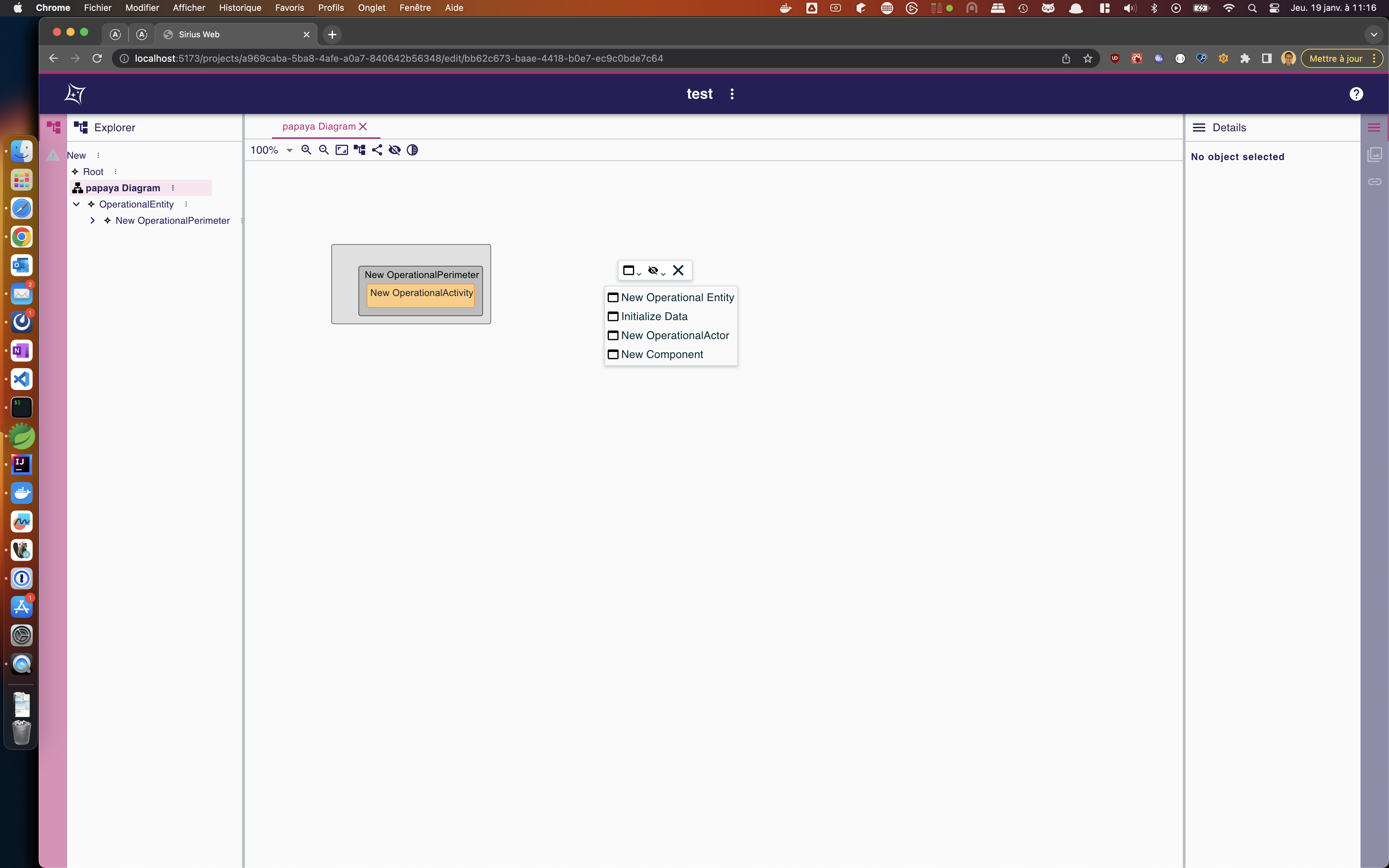Screen dimensions: 1389x868
Task: Select New OperationalActor from palette menu
Action: tap(674, 335)
